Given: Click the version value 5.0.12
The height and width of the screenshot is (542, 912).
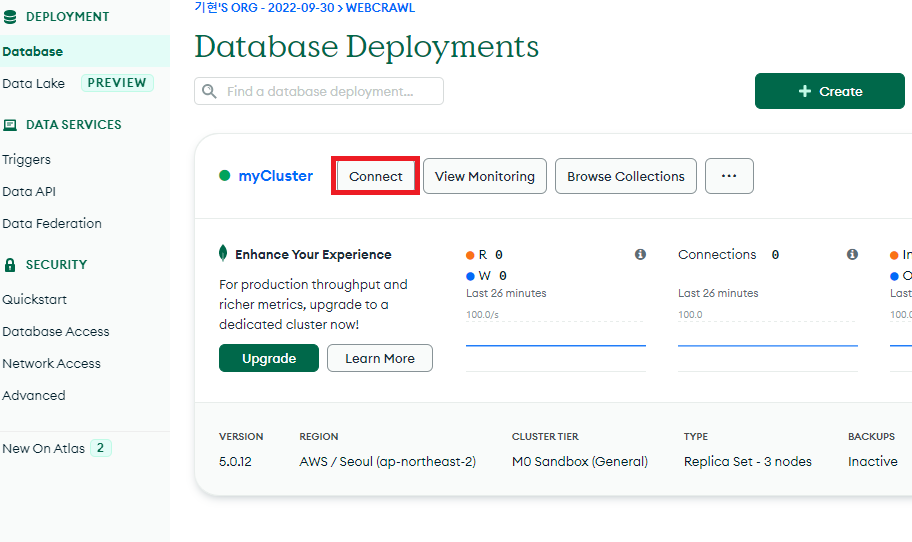Looking at the screenshot, I should tap(236, 462).
